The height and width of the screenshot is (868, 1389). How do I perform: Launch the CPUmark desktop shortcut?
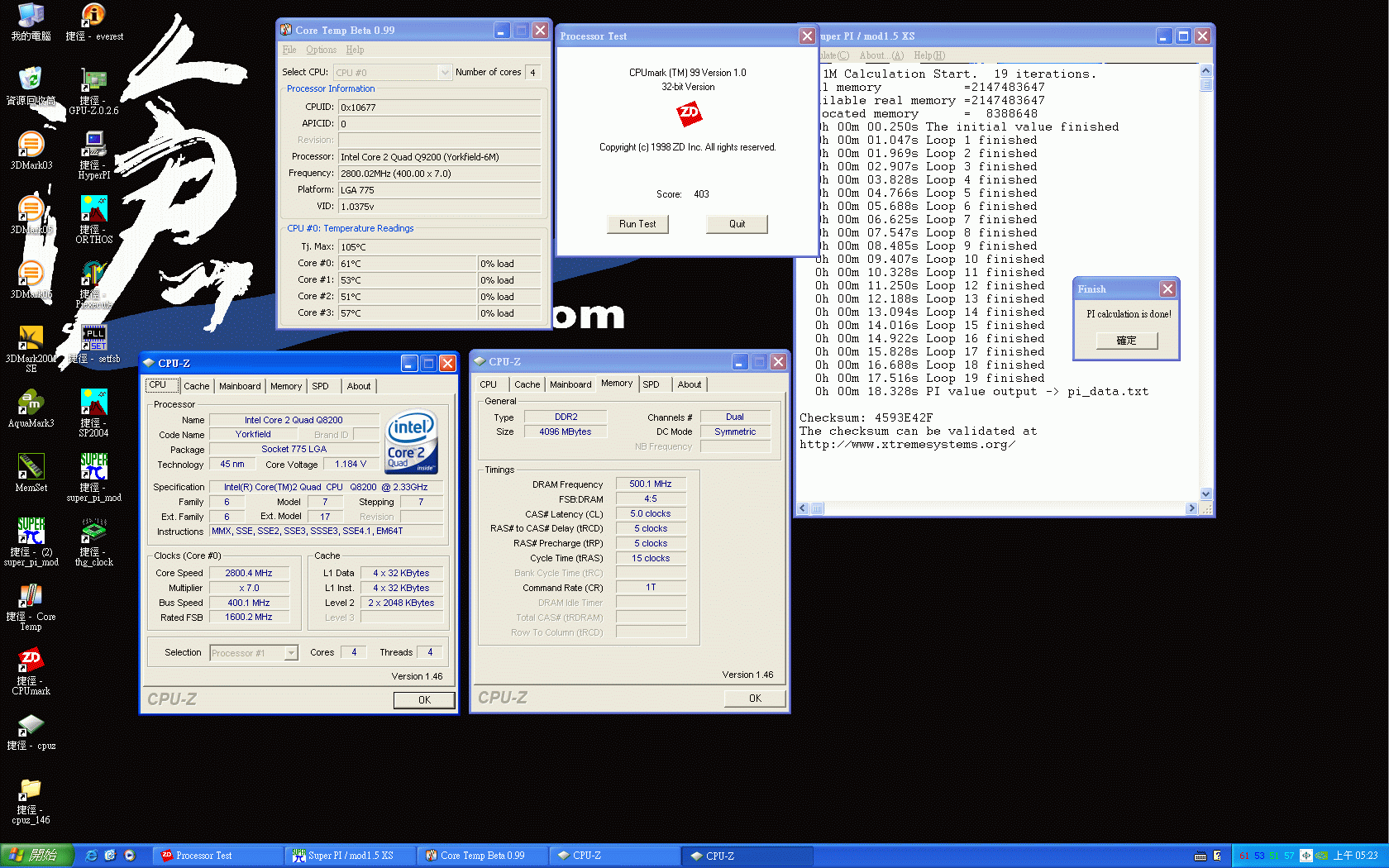[x=31, y=671]
